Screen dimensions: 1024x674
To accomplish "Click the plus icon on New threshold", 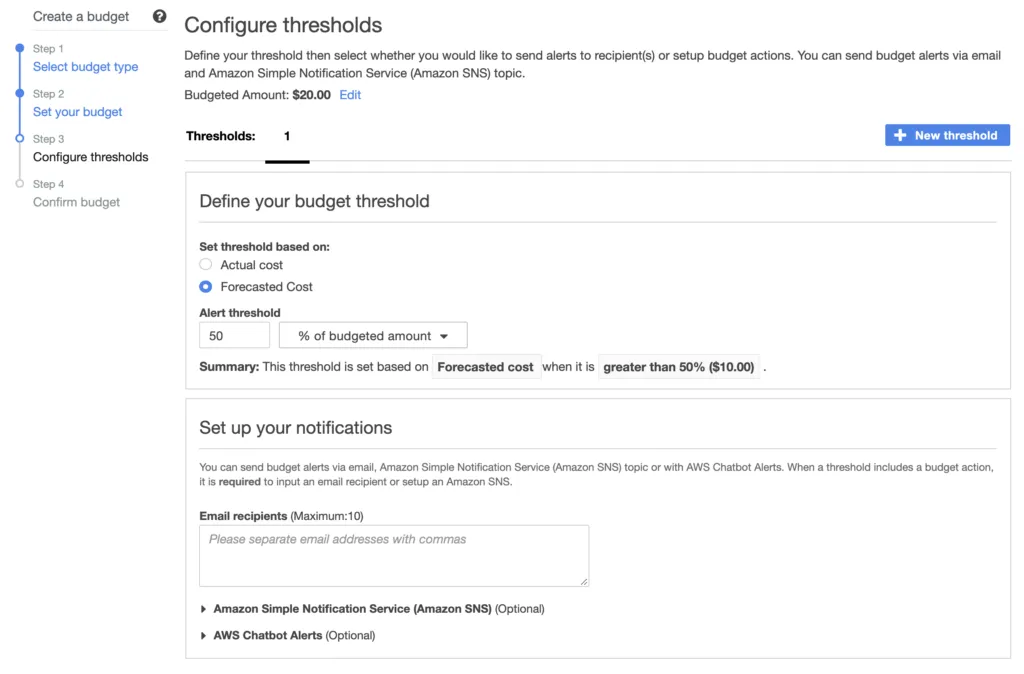I will click(900, 134).
